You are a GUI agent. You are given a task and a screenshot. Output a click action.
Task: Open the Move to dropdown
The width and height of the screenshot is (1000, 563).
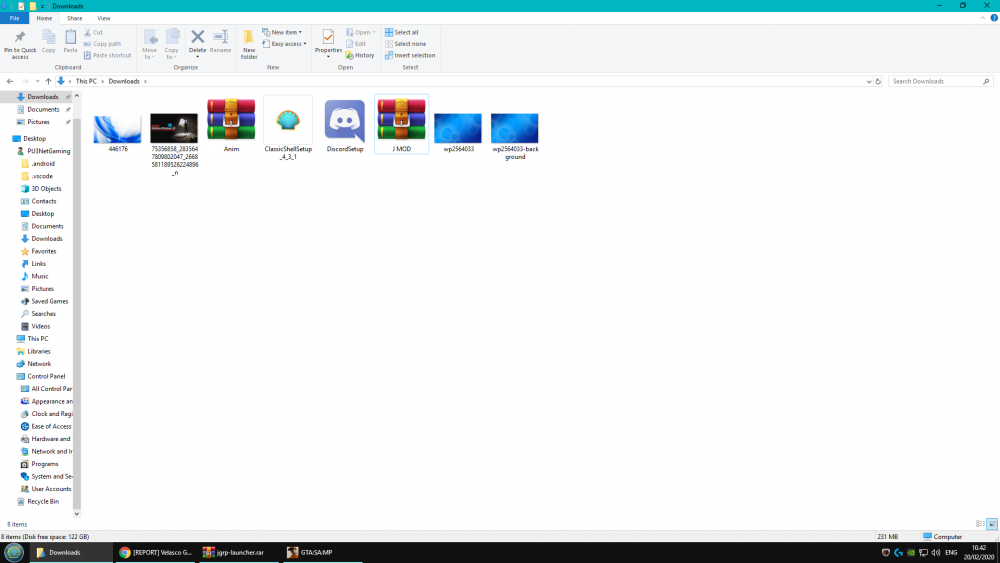149,45
